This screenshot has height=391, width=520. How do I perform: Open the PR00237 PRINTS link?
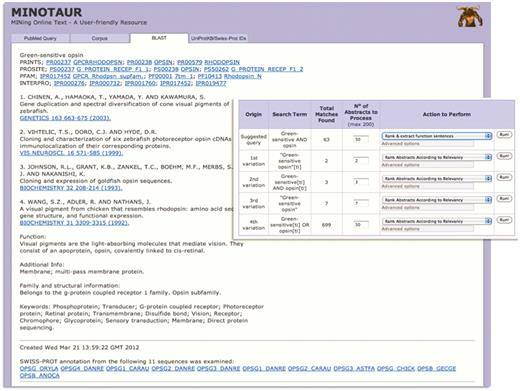(58, 62)
